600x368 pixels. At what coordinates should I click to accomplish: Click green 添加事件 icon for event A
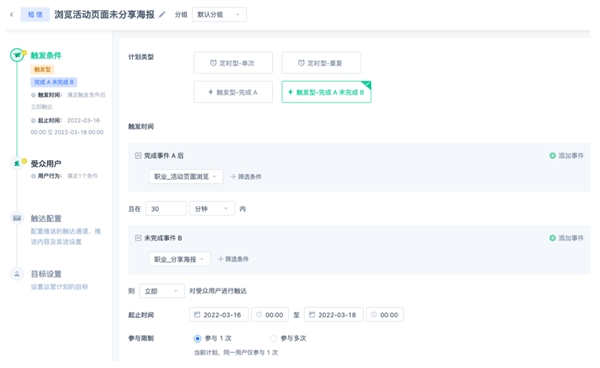(x=552, y=156)
